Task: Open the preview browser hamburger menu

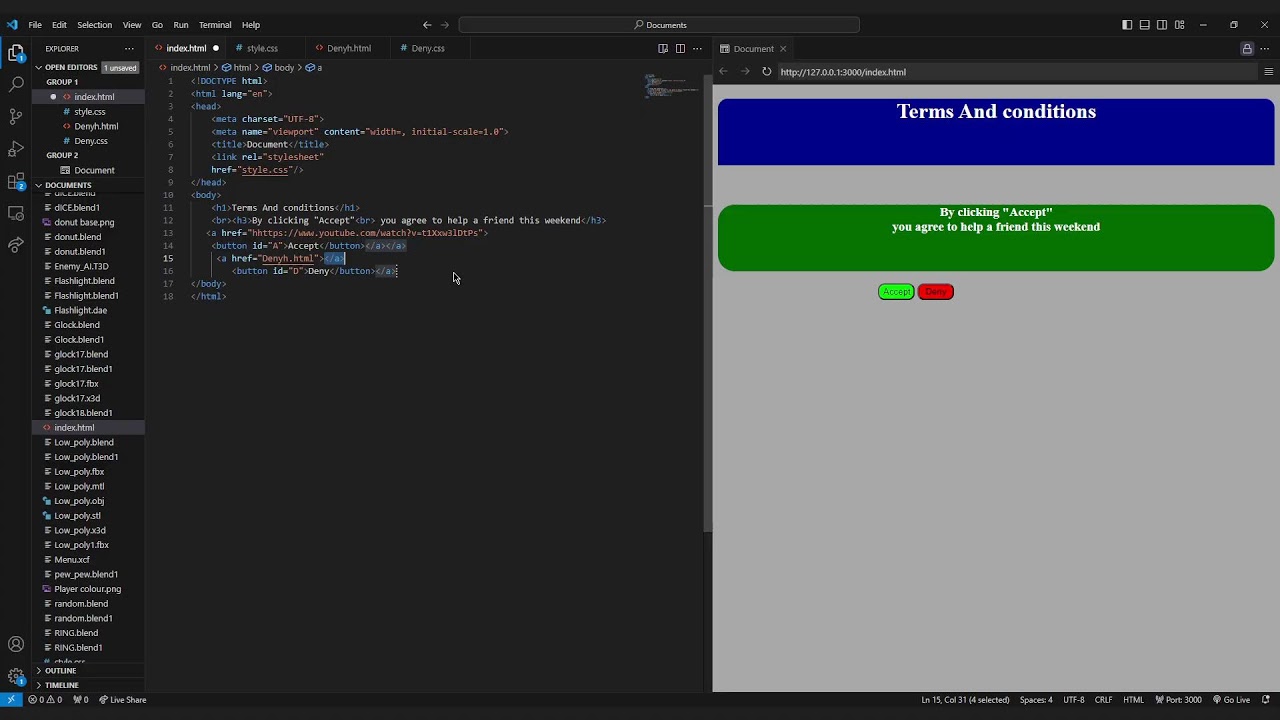Action: [x=1269, y=72]
